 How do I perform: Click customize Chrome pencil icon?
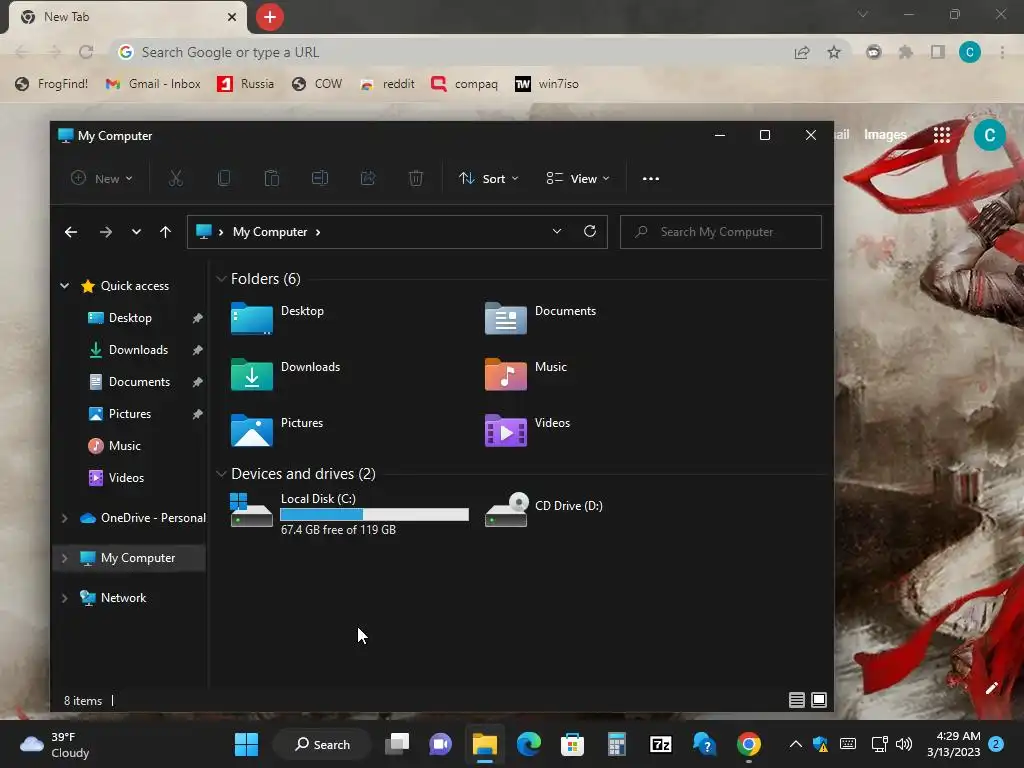click(991, 688)
